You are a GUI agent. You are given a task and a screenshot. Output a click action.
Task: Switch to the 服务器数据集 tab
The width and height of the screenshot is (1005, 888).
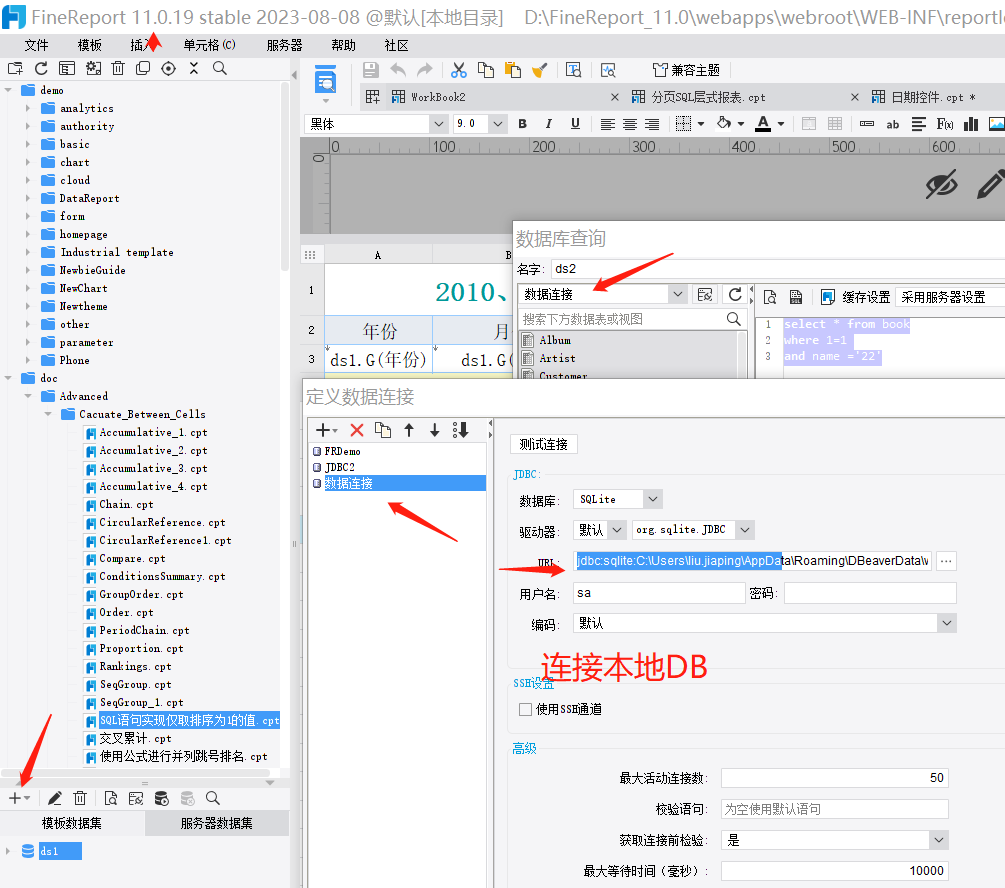click(x=217, y=823)
